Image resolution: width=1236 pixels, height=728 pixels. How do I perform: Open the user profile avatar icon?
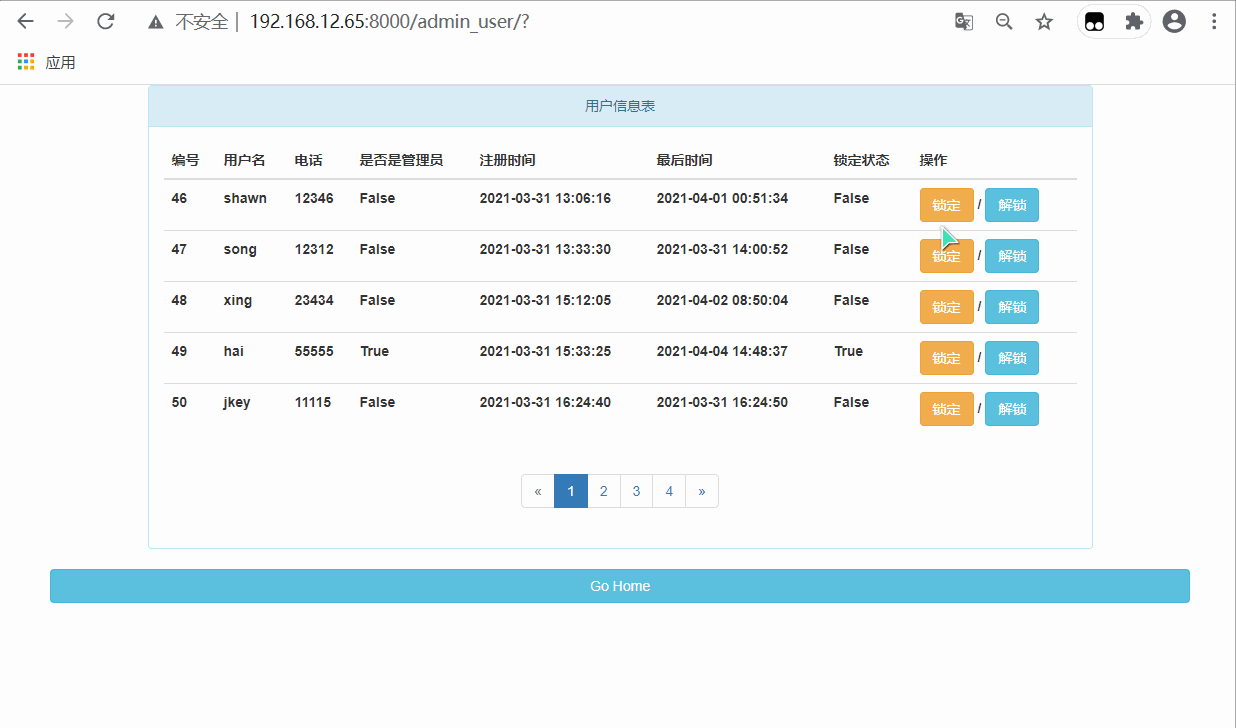coord(1174,21)
